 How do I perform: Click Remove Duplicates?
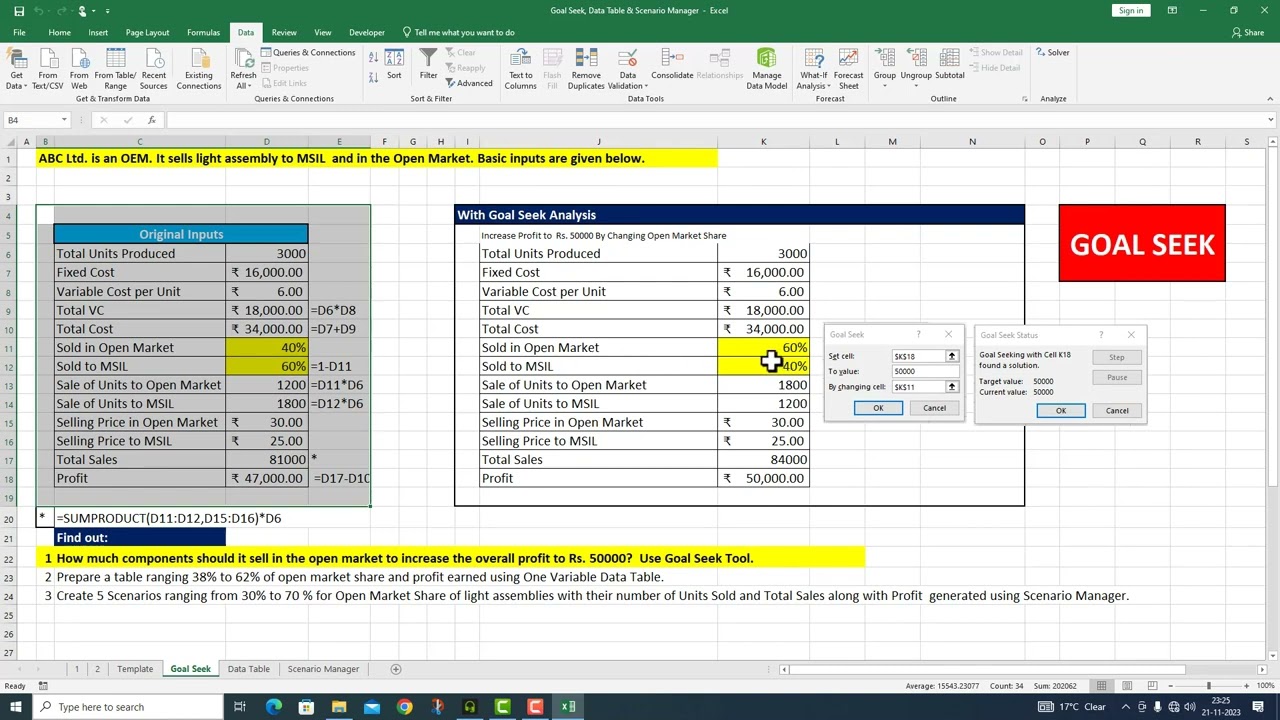click(x=586, y=67)
